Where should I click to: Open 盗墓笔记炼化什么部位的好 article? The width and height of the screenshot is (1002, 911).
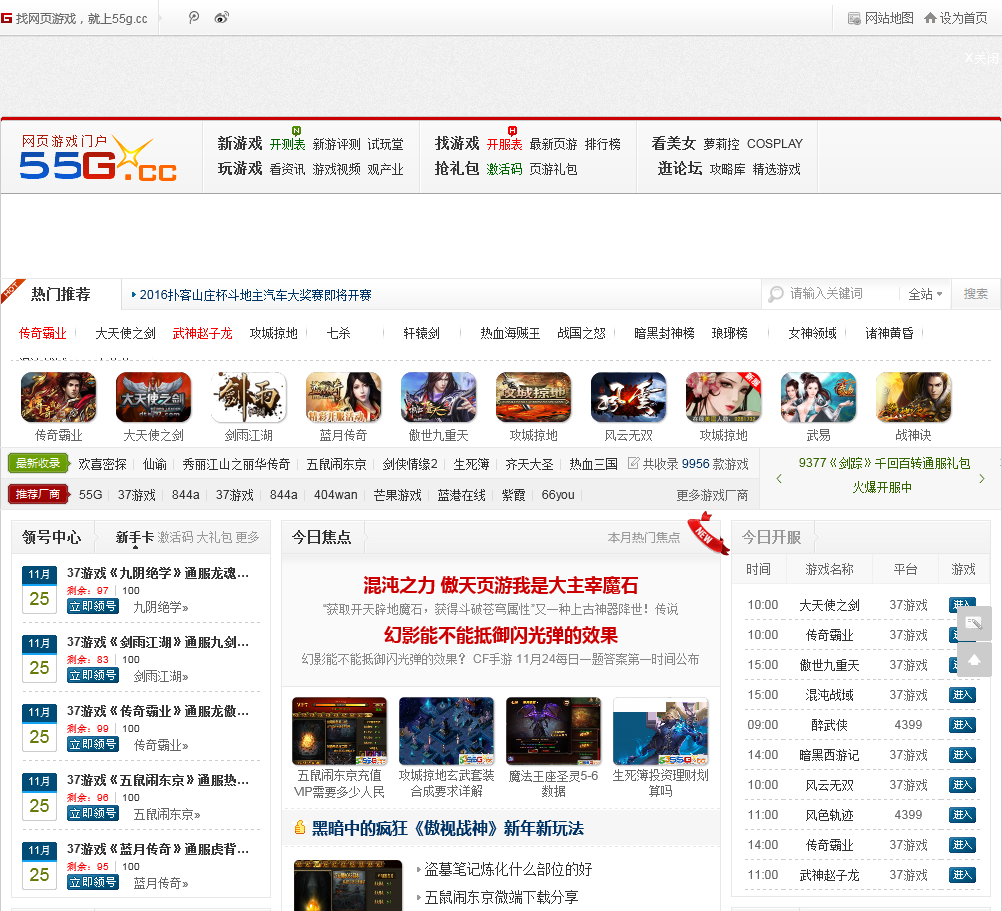tap(509, 869)
